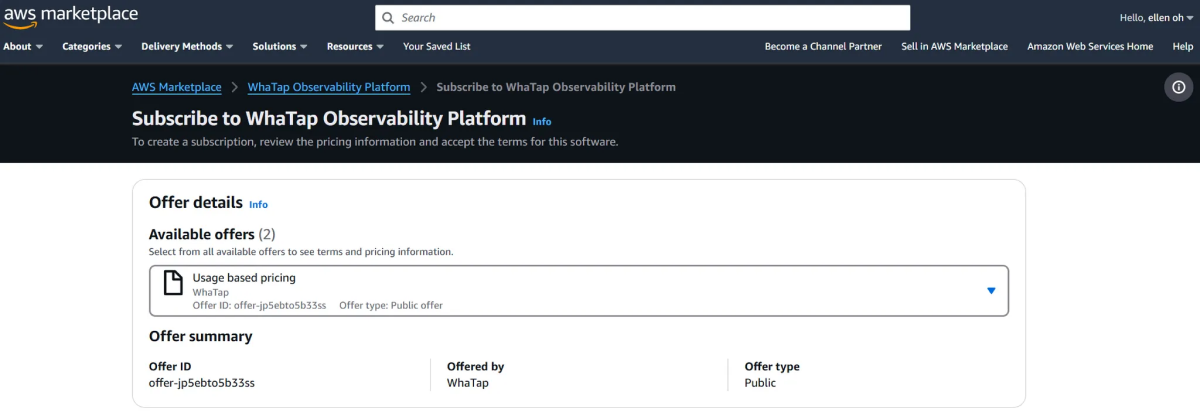This screenshot has width=1200, height=413.
Task: Open the About menu
Action: coord(23,46)
